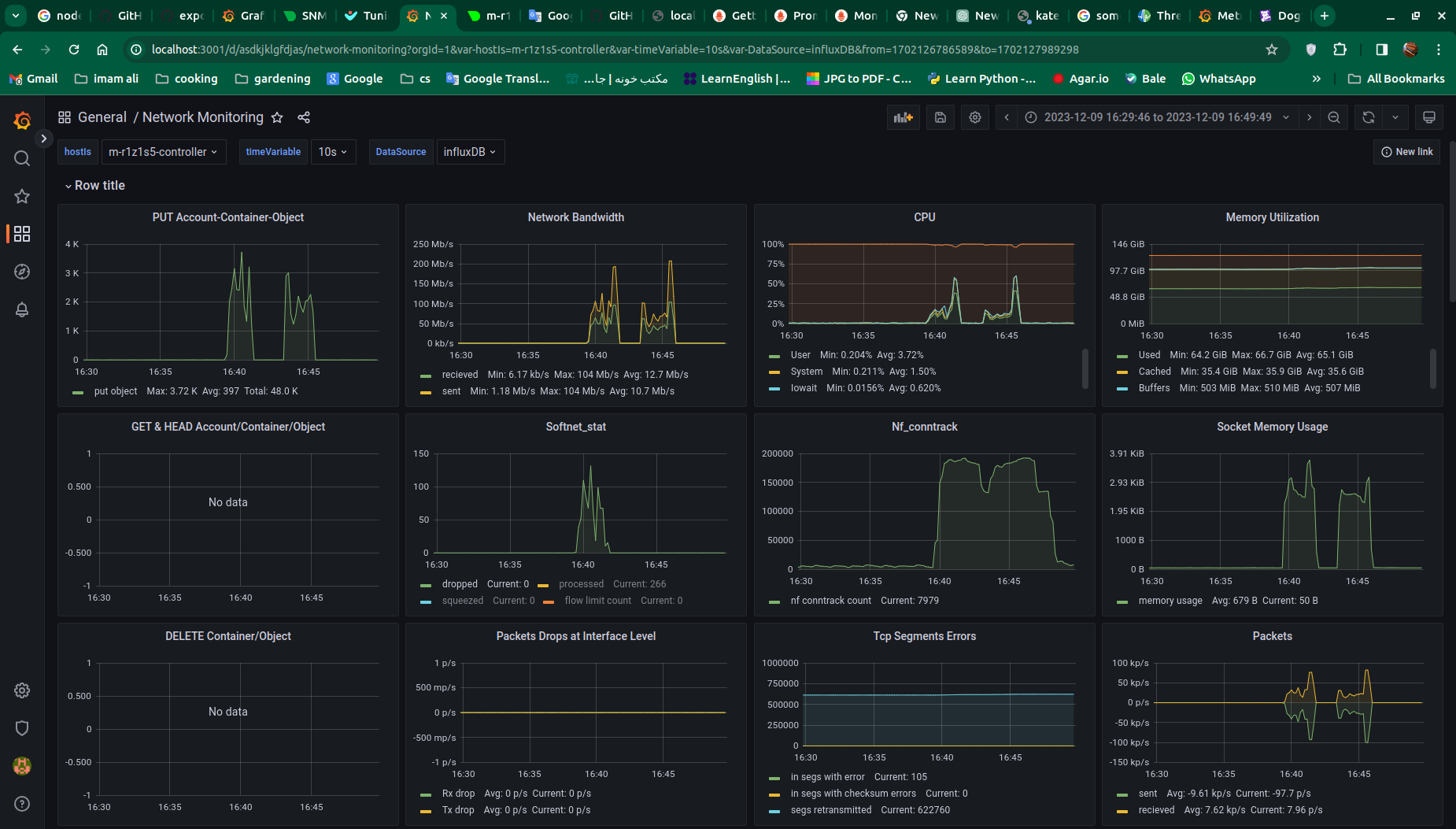Mark dashboard as favorite with star icon
Viewport: 1456px width, 829px height.
[x=277, y=117]
